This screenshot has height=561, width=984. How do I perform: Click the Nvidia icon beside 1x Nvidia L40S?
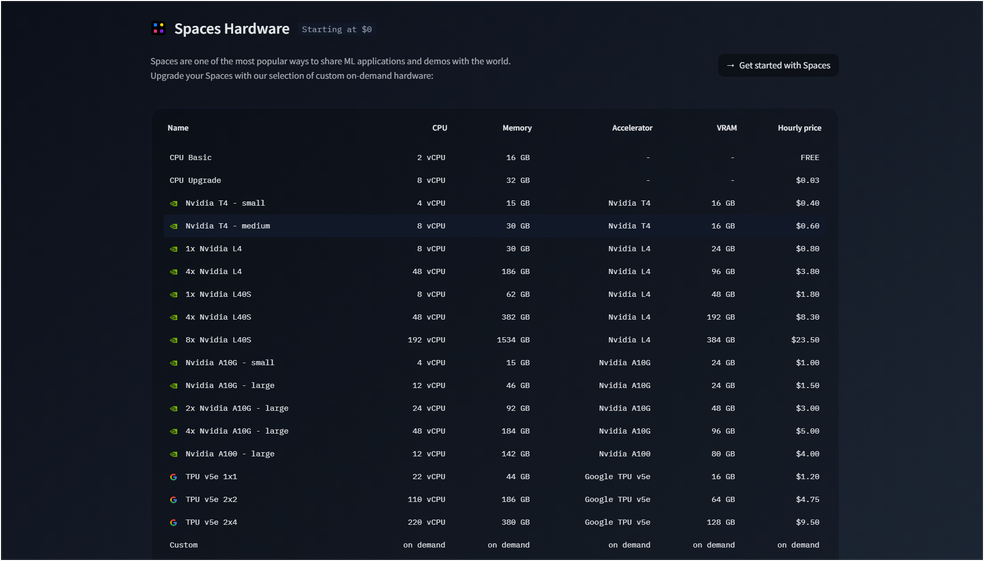click(174, 294)
